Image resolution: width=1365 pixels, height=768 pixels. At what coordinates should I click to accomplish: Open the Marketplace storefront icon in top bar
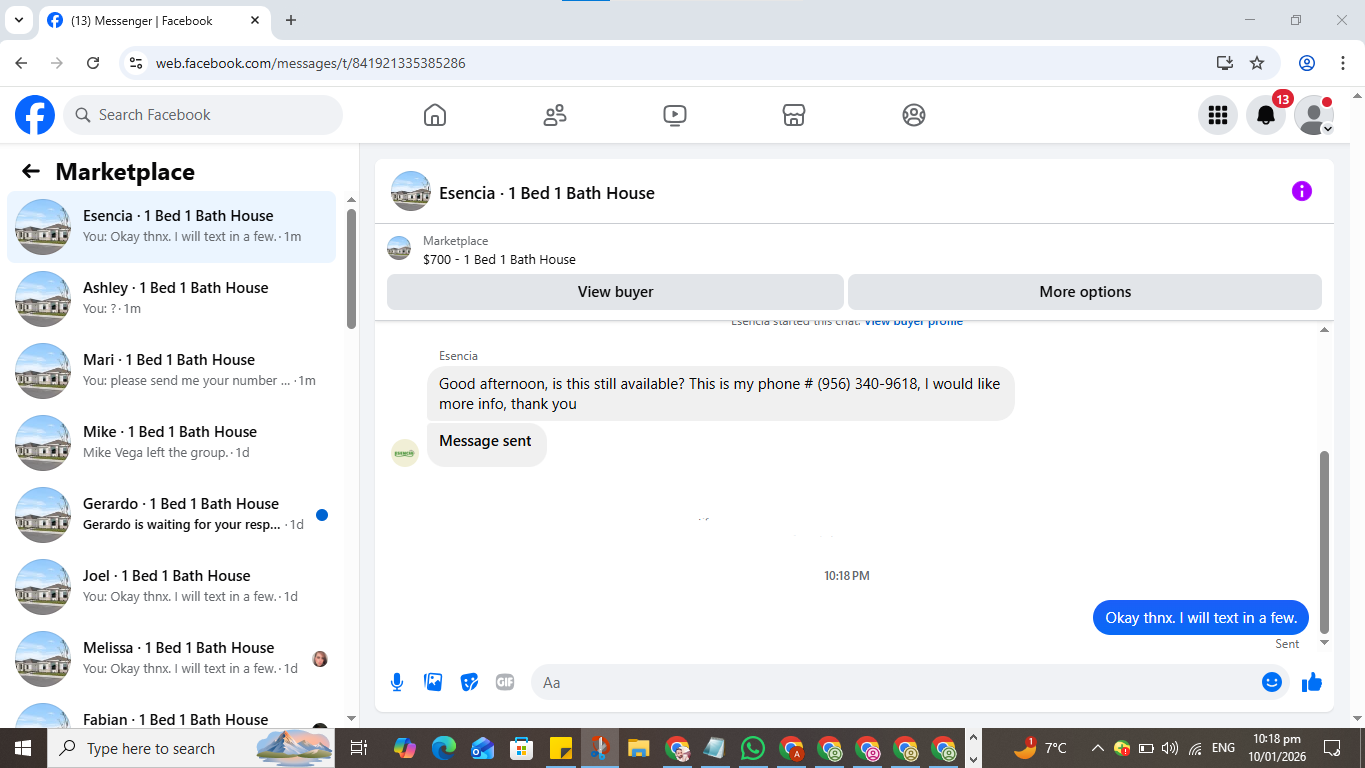(x=794, y=115)
